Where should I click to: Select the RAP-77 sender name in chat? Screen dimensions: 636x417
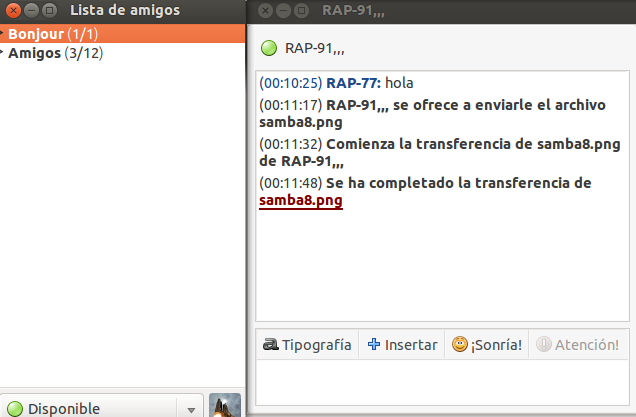pyautogui.click(x=353, y=83)
